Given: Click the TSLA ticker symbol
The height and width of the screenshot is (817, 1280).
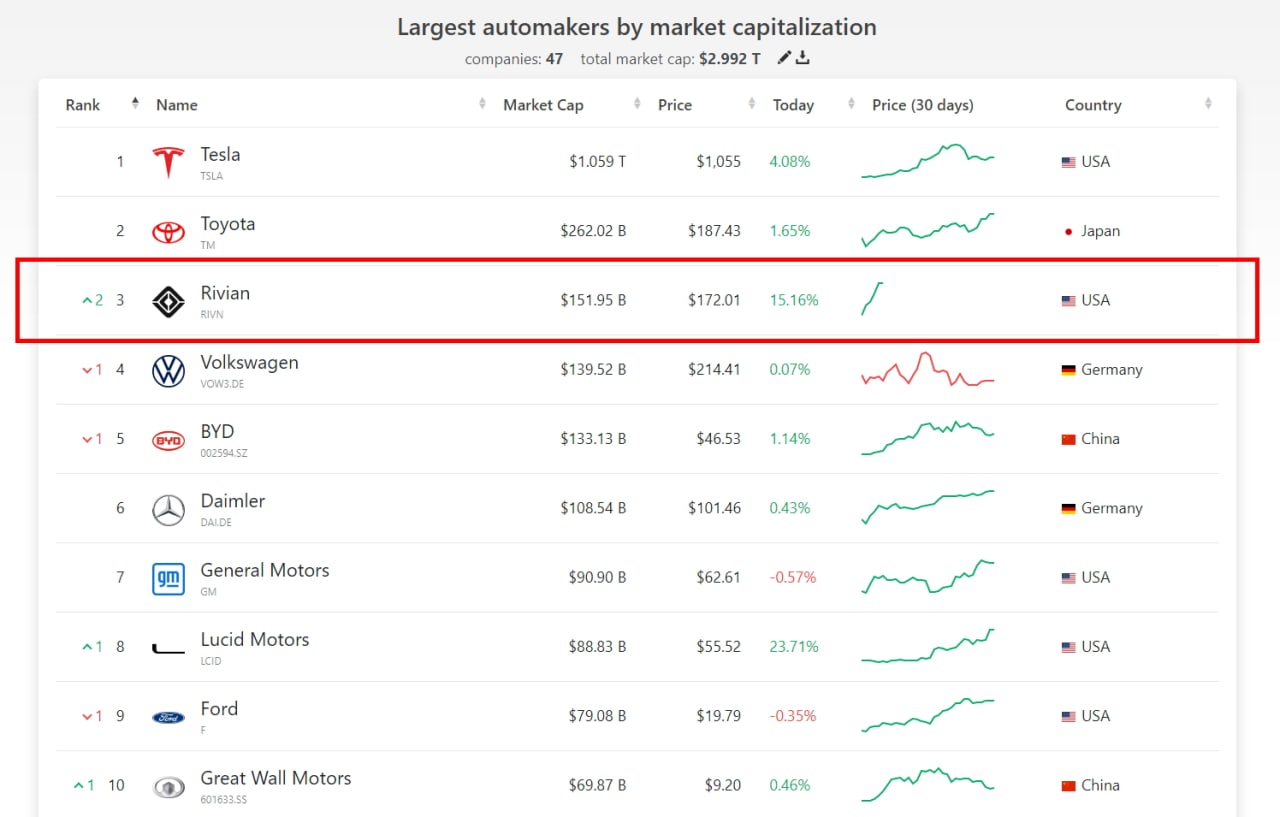Looking at the screenshot, I should tap(211, 176).
